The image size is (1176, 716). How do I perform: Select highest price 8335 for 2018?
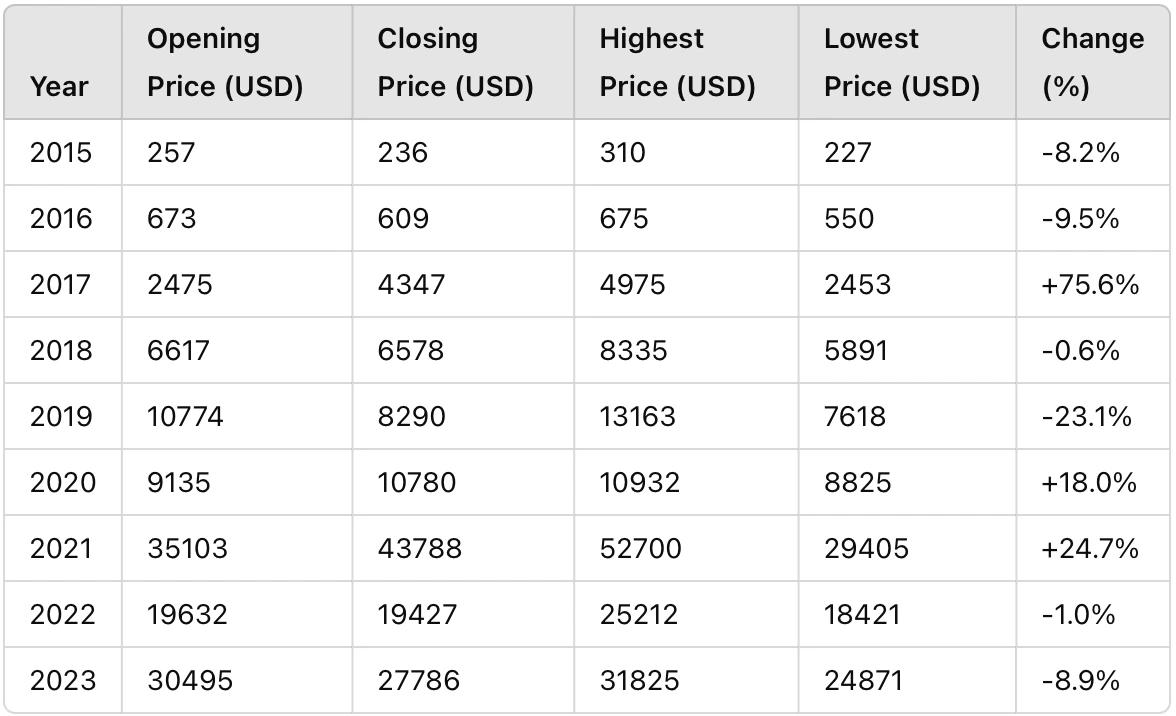pos(633,351)
